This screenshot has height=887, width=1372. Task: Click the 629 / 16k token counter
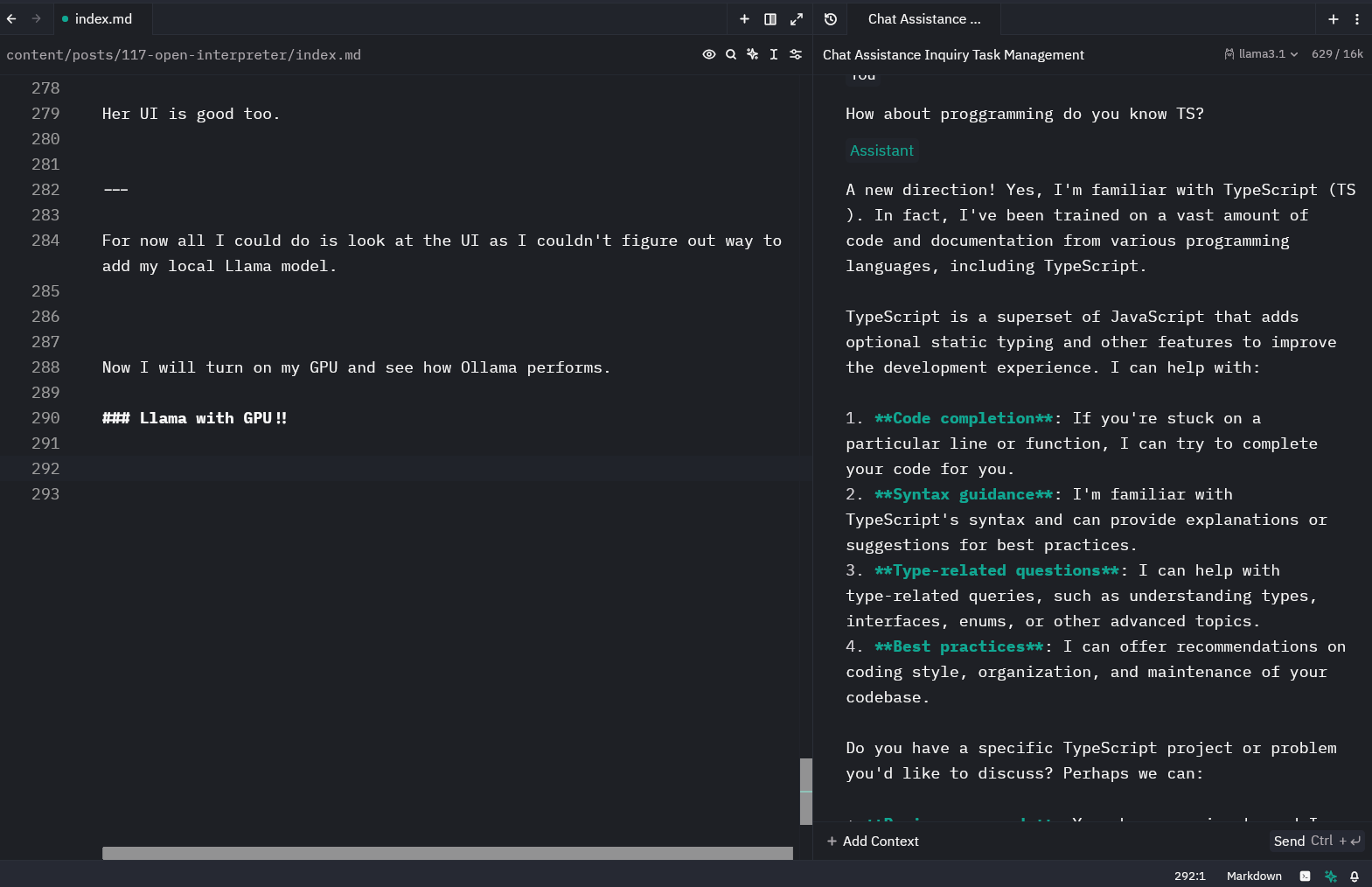pyautogui.click(x=1337, y=54)
